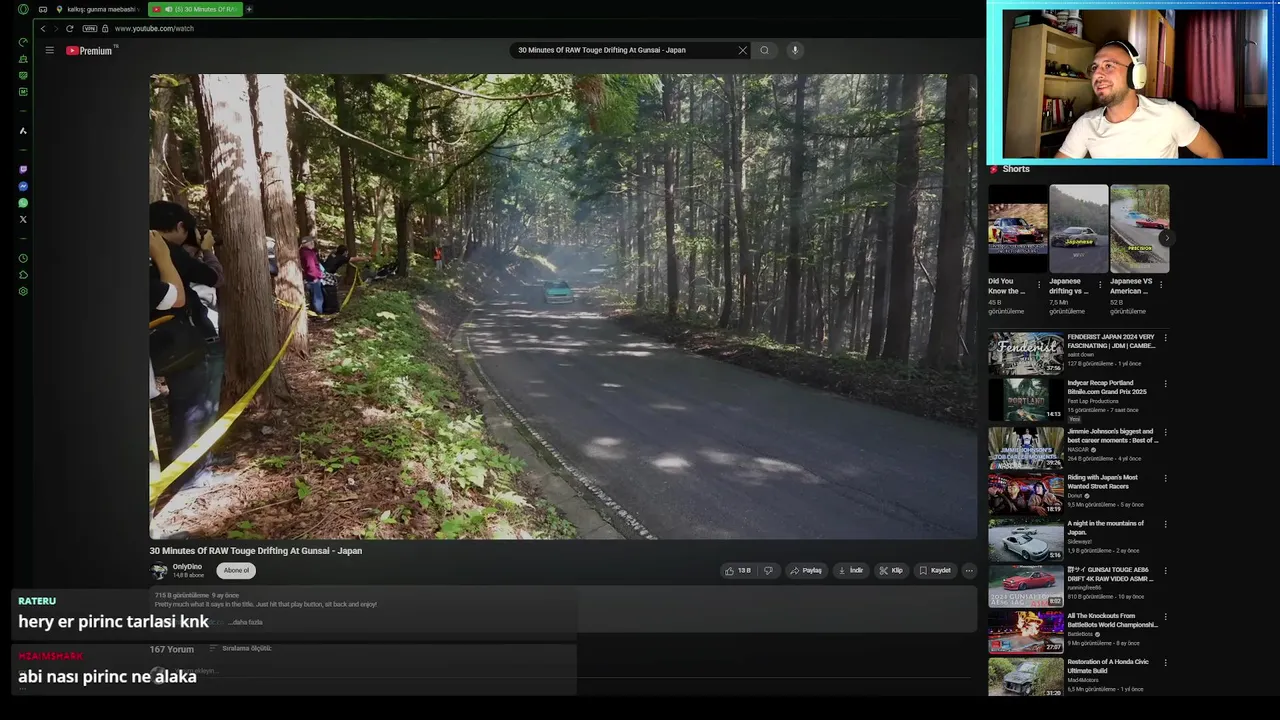Toggle the VPN badge in address bar
The image size is (1280, 720).
click(90, 28)
